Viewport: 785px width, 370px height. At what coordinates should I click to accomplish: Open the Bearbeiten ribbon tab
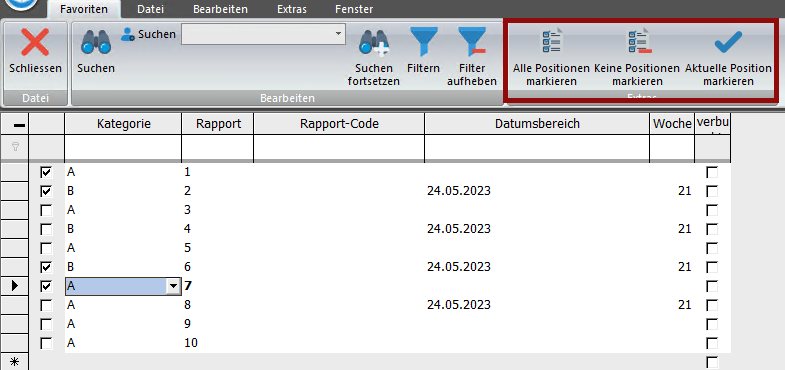[x=220, y=9]
